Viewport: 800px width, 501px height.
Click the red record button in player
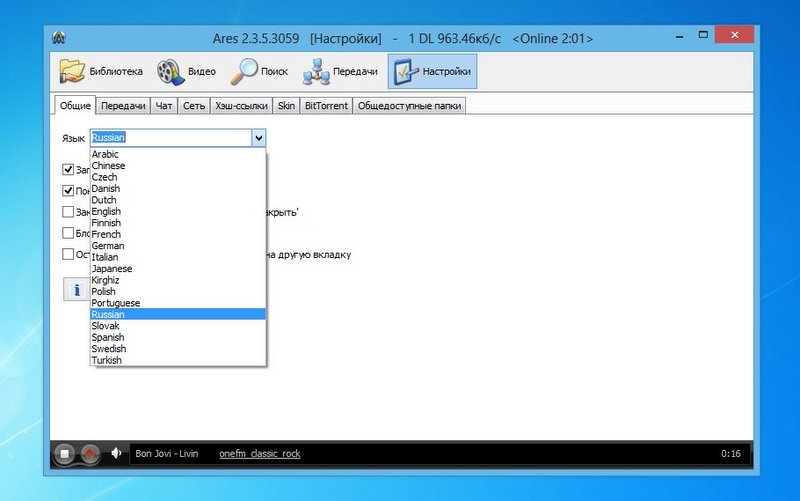[x=90, y=454]
